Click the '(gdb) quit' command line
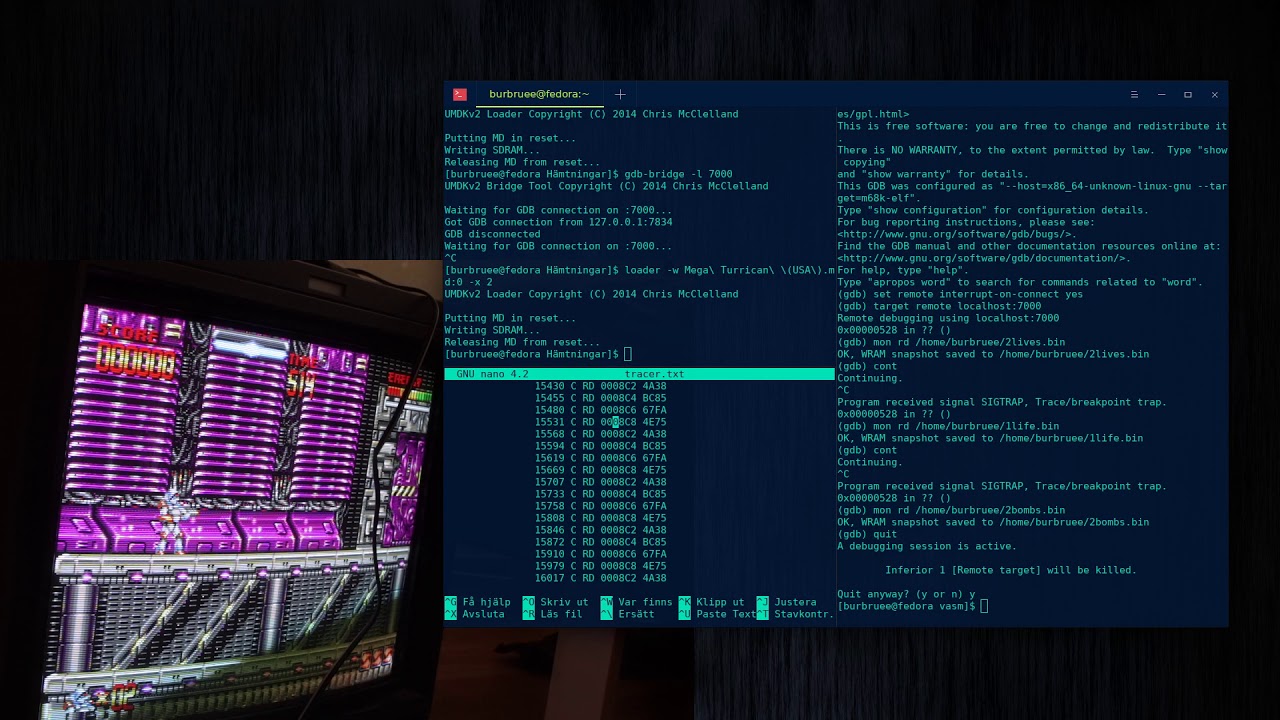The height and width of the screenshot is (720, 1280). pyautogui.click(x=867, y=534)
